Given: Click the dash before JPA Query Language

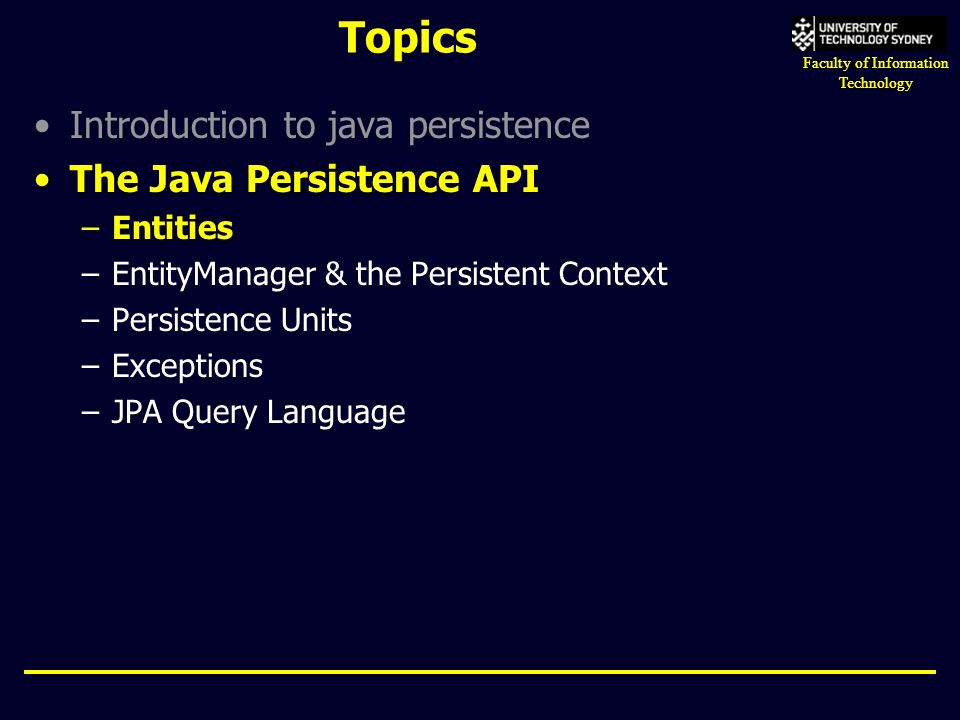Looking at the screenshot, I should pyautogui.click(x=90, y=413).
